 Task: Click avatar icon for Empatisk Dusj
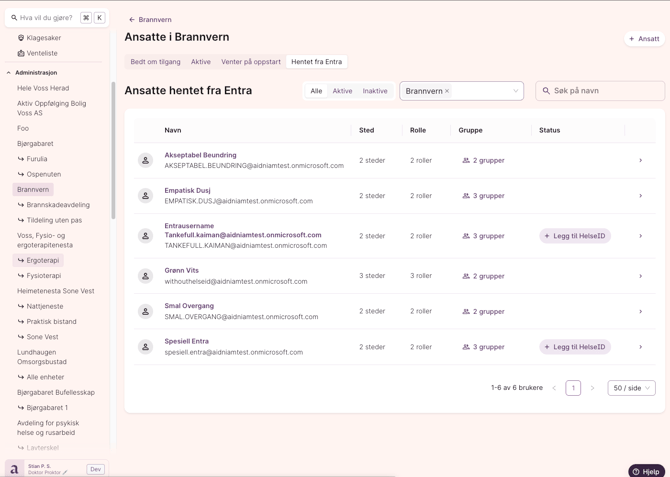click(145, 196)
